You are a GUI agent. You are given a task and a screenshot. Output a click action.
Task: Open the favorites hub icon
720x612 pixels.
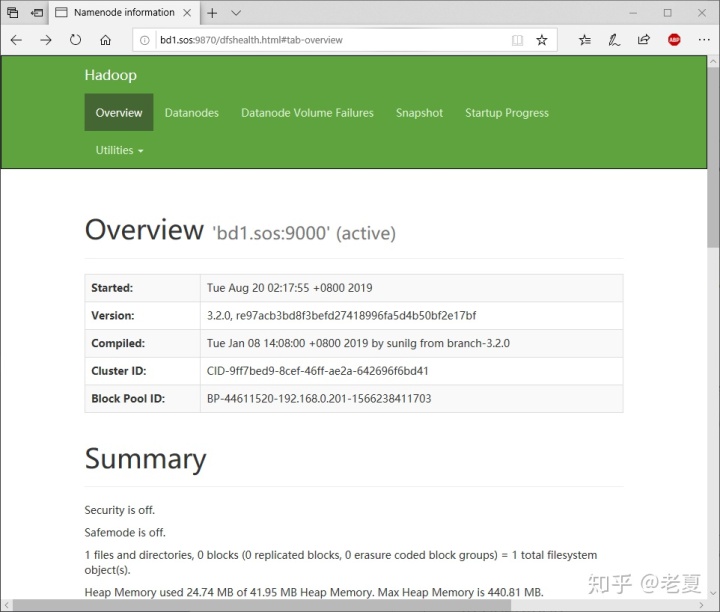[x=585, y=40]
